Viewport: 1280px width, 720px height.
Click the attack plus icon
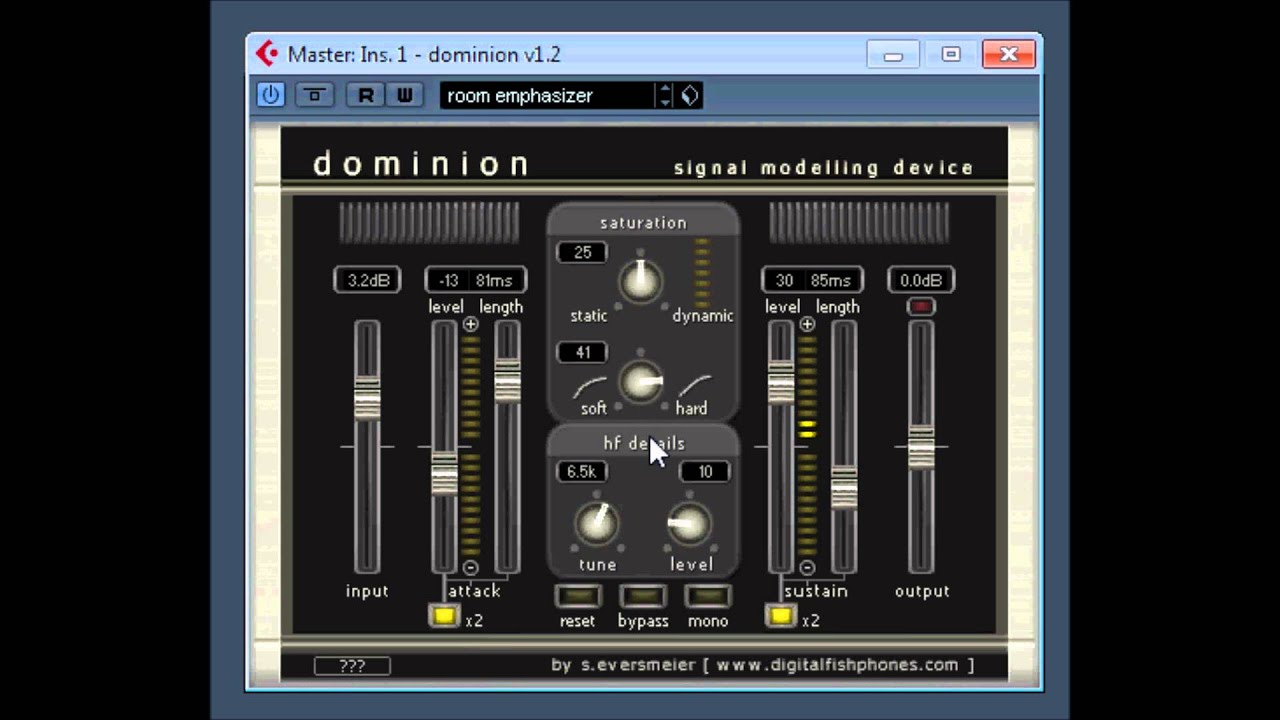click(470, 324)
